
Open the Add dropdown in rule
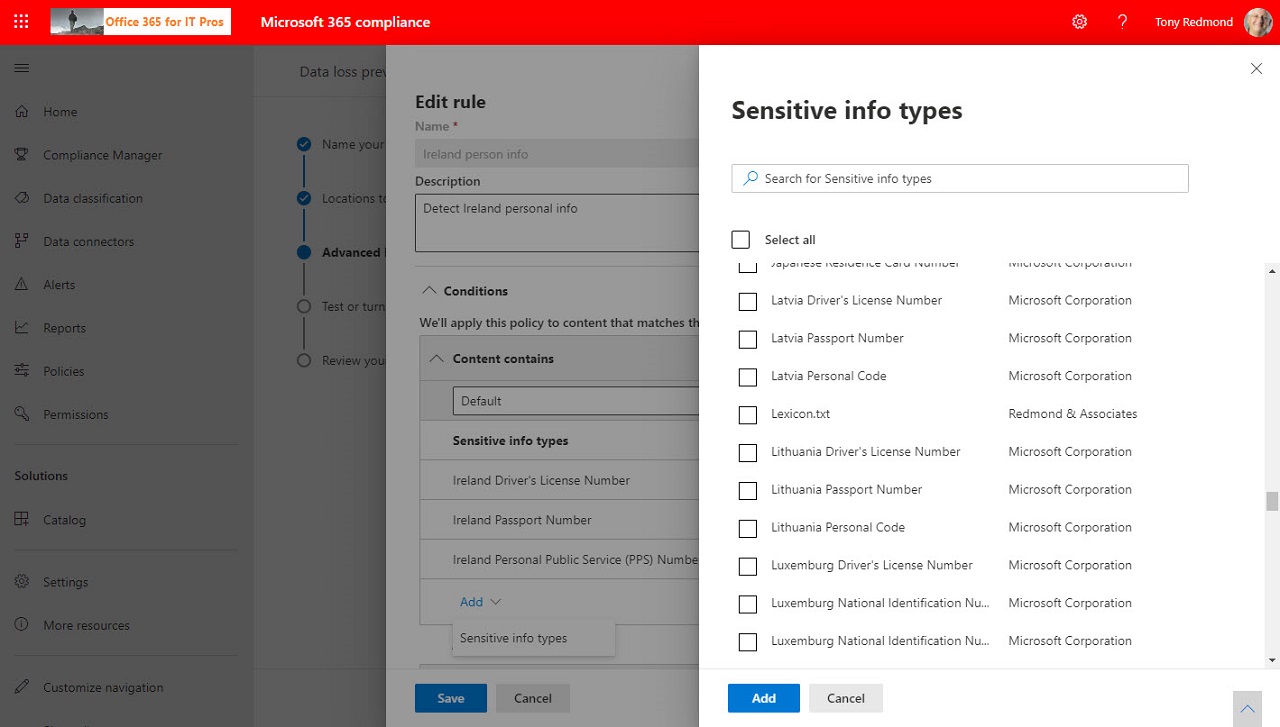click(x=480, y=602)
